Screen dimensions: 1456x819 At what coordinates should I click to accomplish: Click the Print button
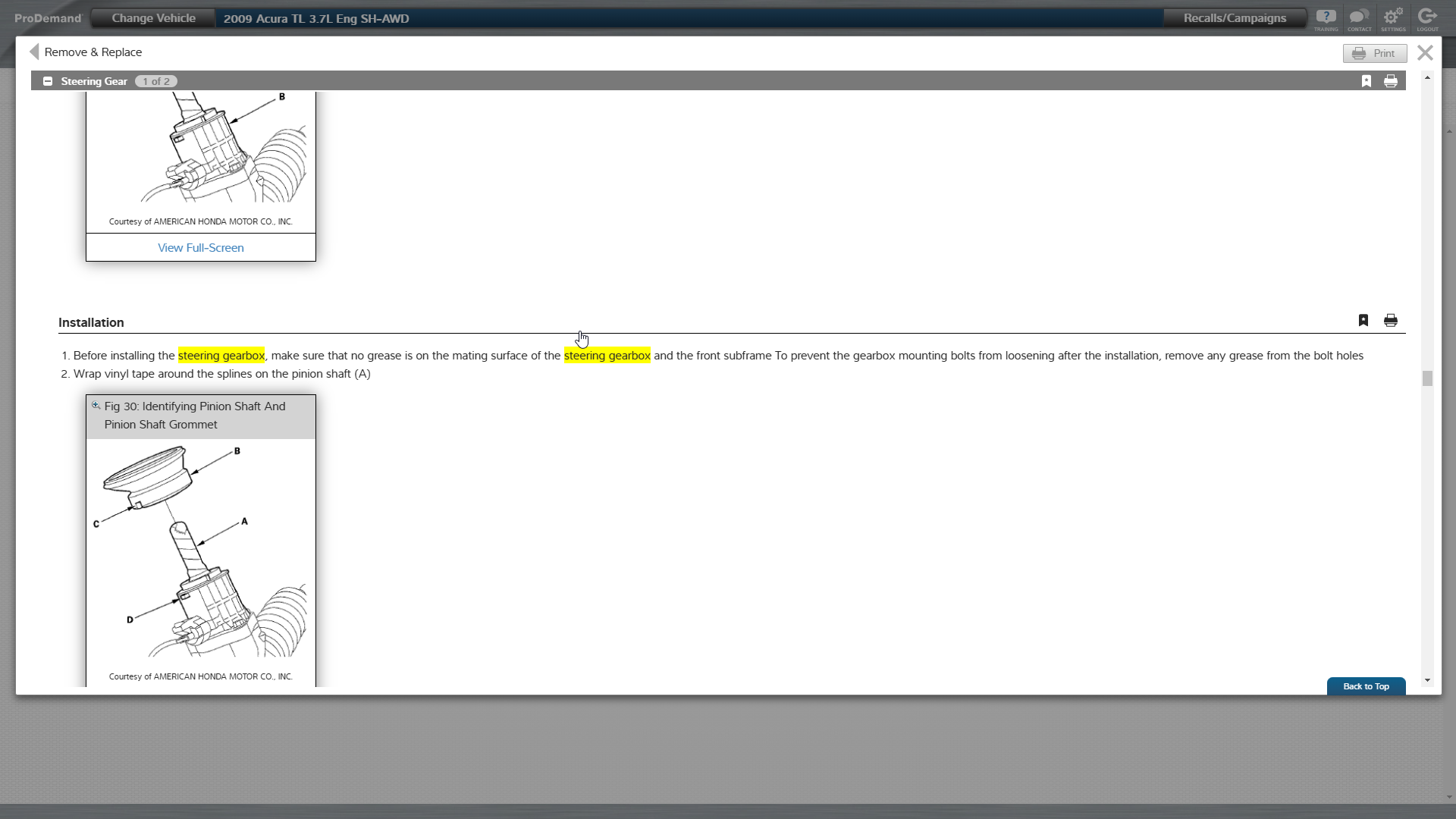[x=1374, y=53]
